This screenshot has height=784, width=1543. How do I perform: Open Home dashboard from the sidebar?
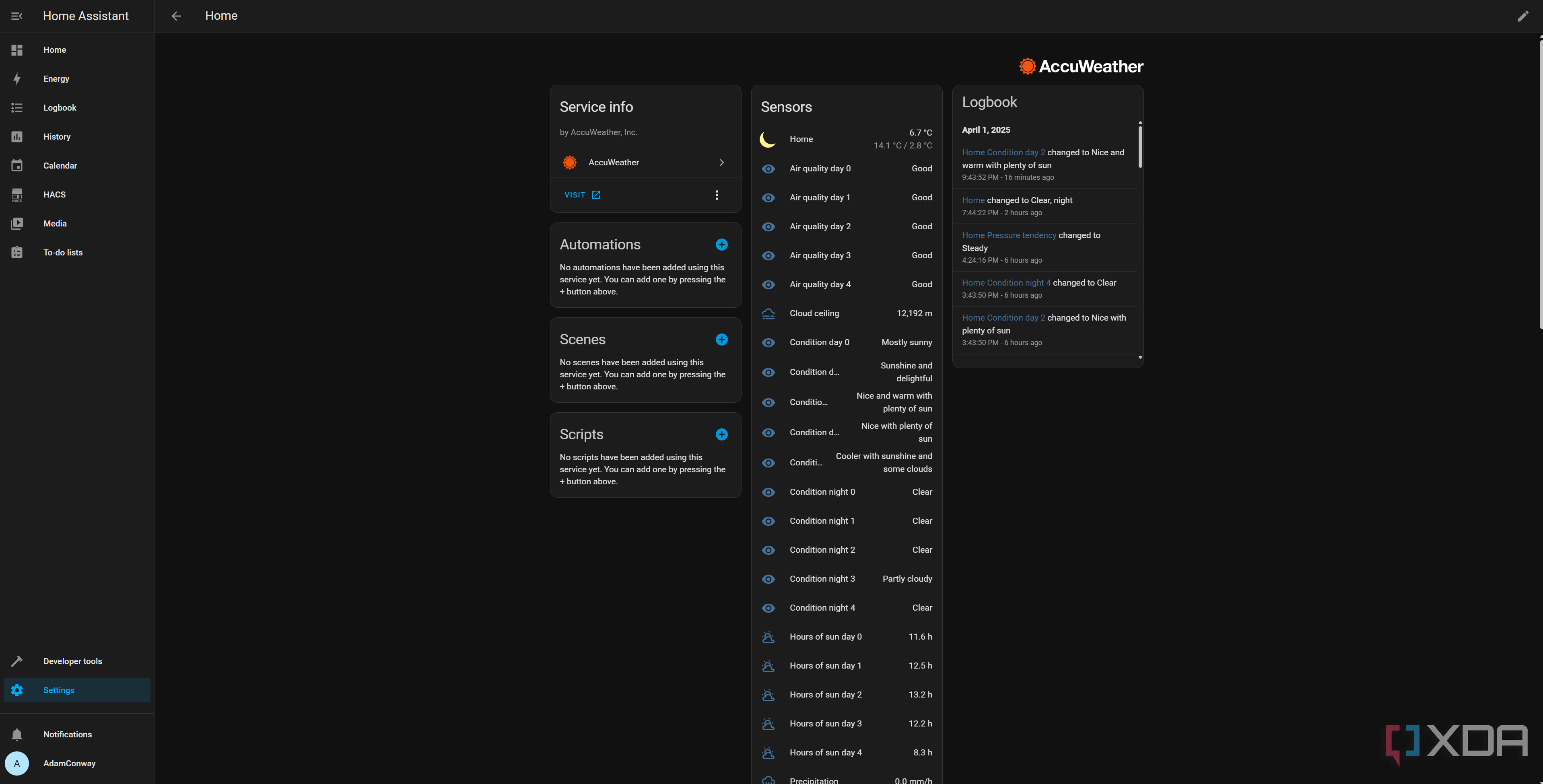coord(77,50)
